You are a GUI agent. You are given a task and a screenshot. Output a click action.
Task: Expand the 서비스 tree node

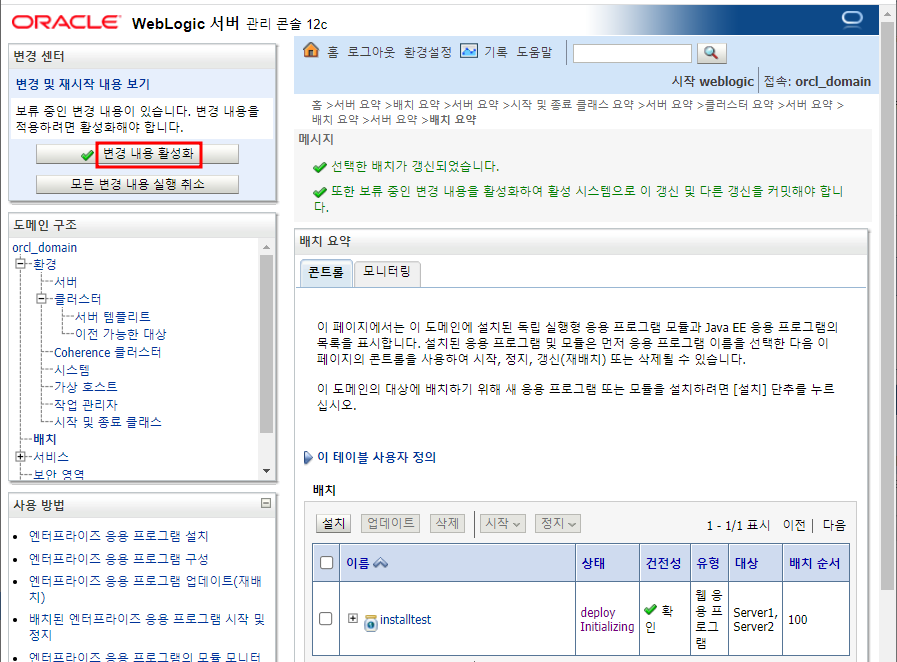click(21, 457)
